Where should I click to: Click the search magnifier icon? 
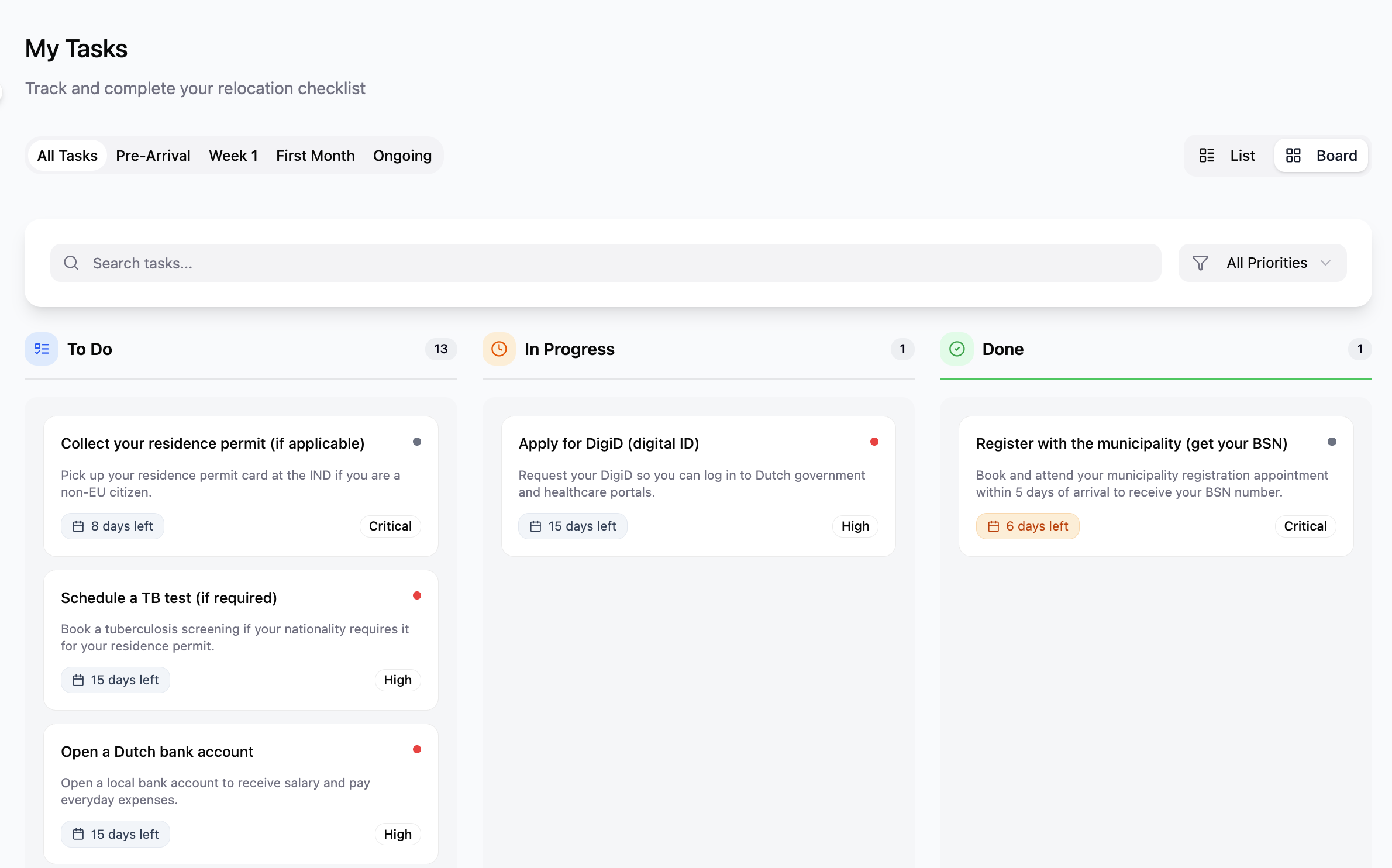pos(71,263)
